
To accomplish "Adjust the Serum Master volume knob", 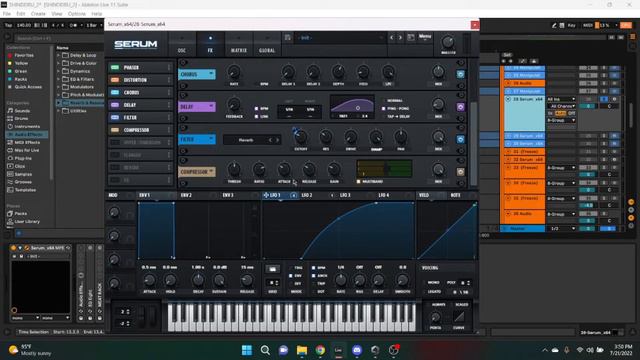I will click(448, 42).
